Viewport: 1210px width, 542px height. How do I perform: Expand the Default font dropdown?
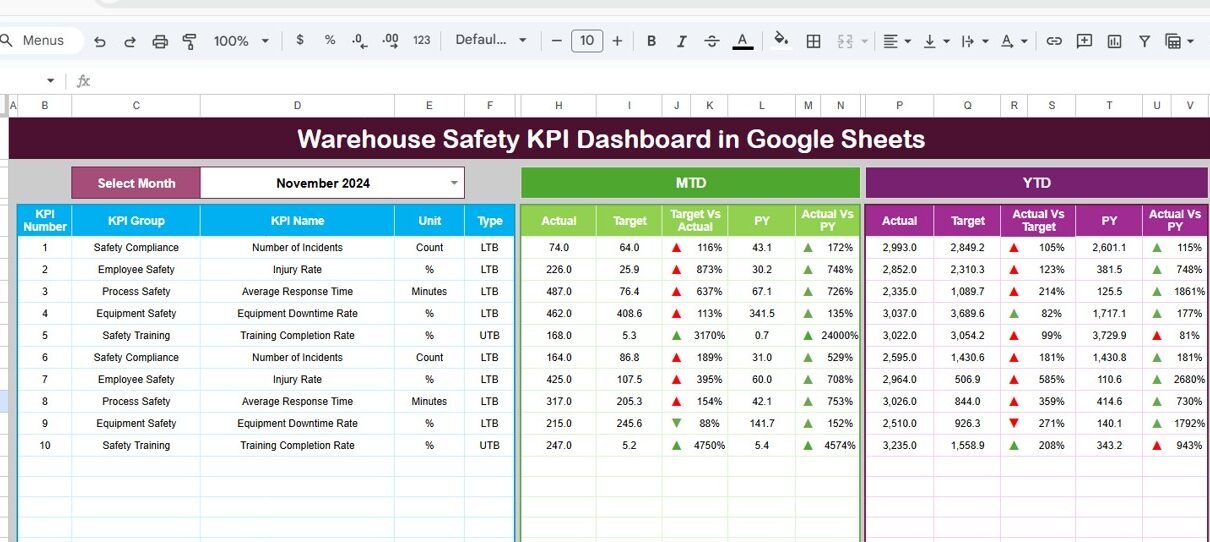pyautogui.click(x=492, y=41)
